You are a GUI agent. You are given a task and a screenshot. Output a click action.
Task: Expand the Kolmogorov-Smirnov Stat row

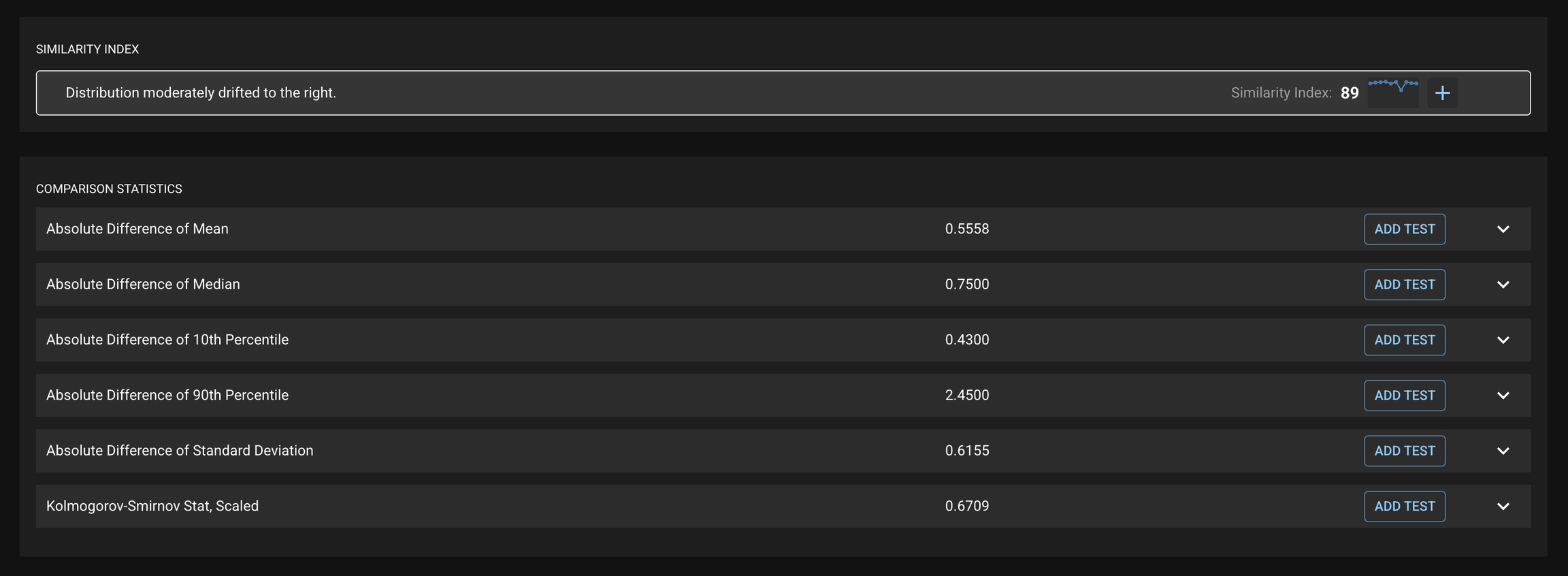tap(1503, 507)
